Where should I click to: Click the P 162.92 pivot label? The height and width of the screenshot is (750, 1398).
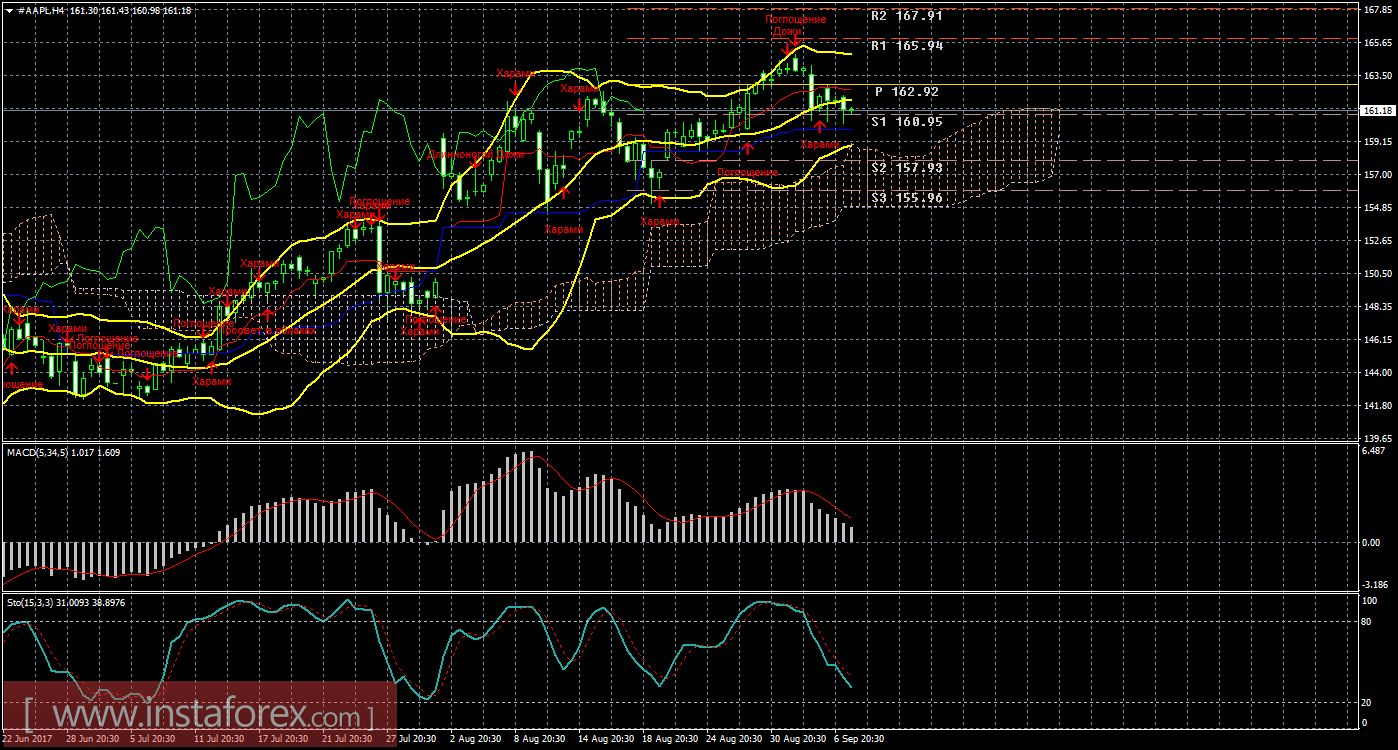point(906,92)
